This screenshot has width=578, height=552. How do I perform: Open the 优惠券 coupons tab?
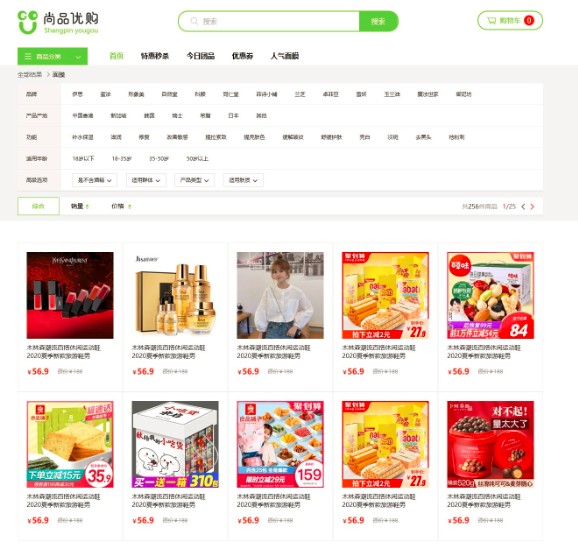(x=242, y=56)
